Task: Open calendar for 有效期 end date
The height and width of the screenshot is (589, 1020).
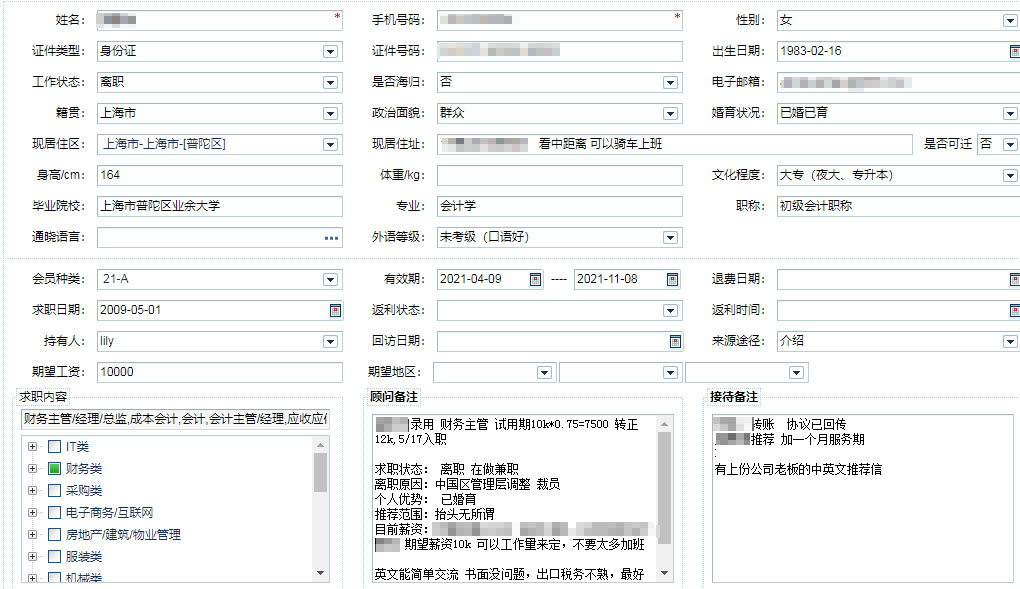Action: 673,279
